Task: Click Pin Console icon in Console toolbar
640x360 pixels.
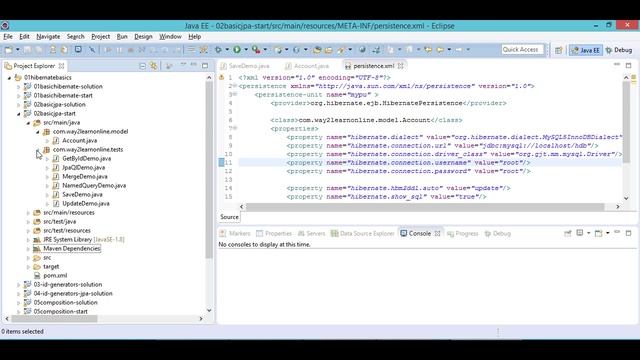Action: point(568,233)
